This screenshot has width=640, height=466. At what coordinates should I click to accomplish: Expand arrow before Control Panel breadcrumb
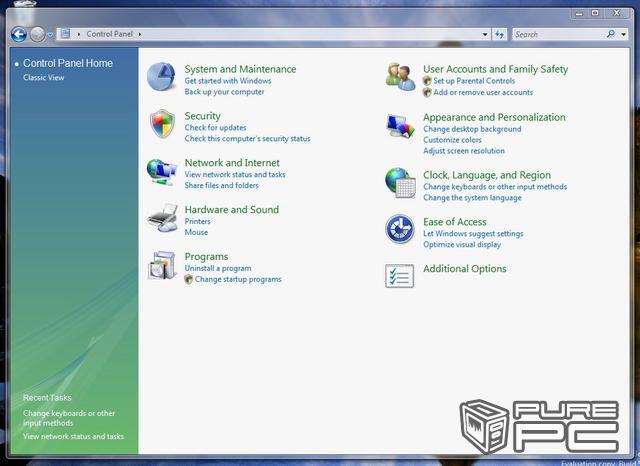coord(79,34)
